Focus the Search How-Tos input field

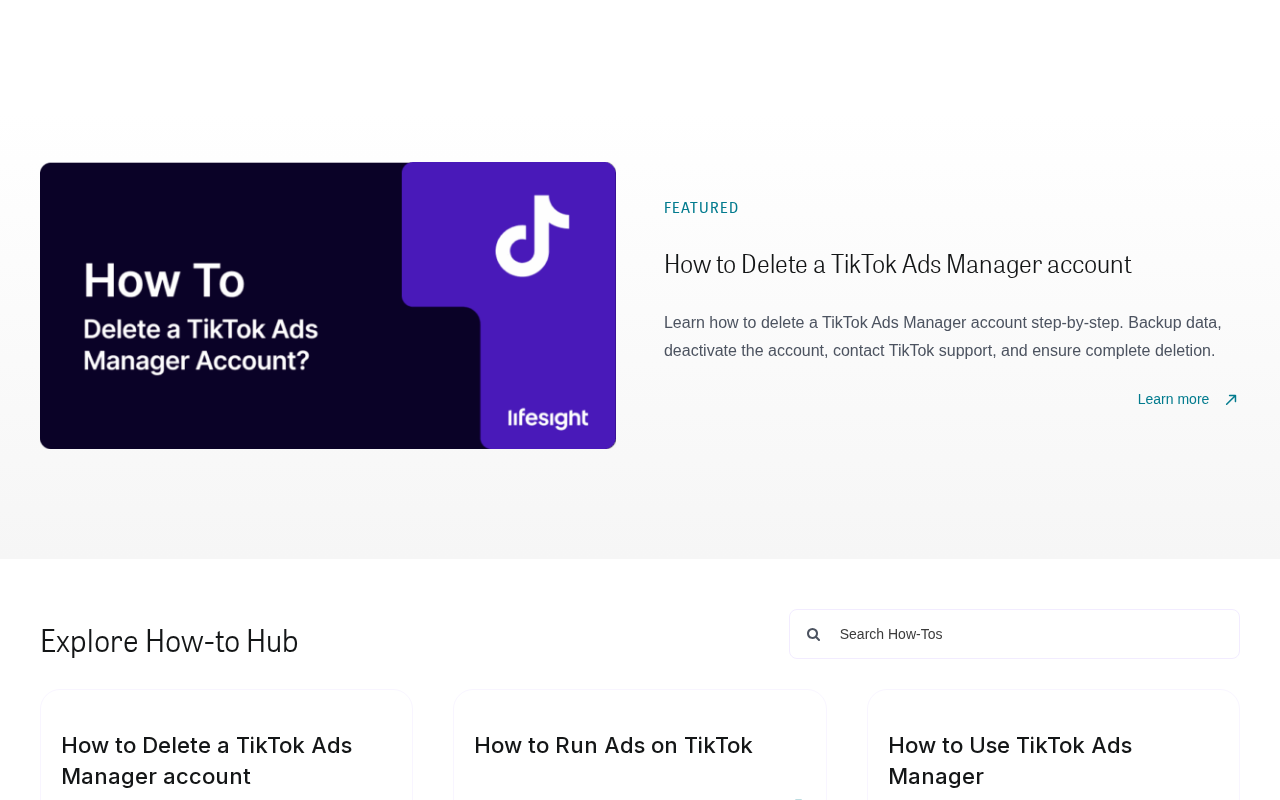pyautogui.click(x=1014, y=634)
